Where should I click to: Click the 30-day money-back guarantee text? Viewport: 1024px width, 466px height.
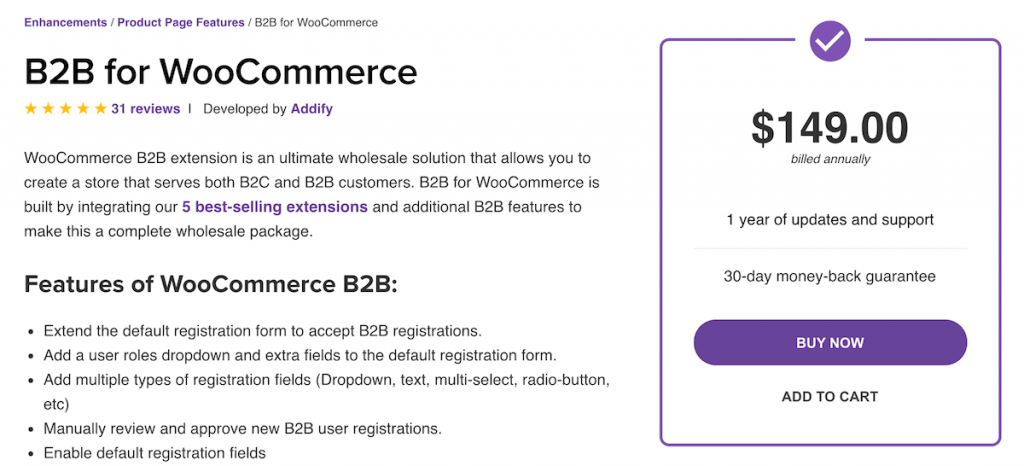(x=830, y=277)
